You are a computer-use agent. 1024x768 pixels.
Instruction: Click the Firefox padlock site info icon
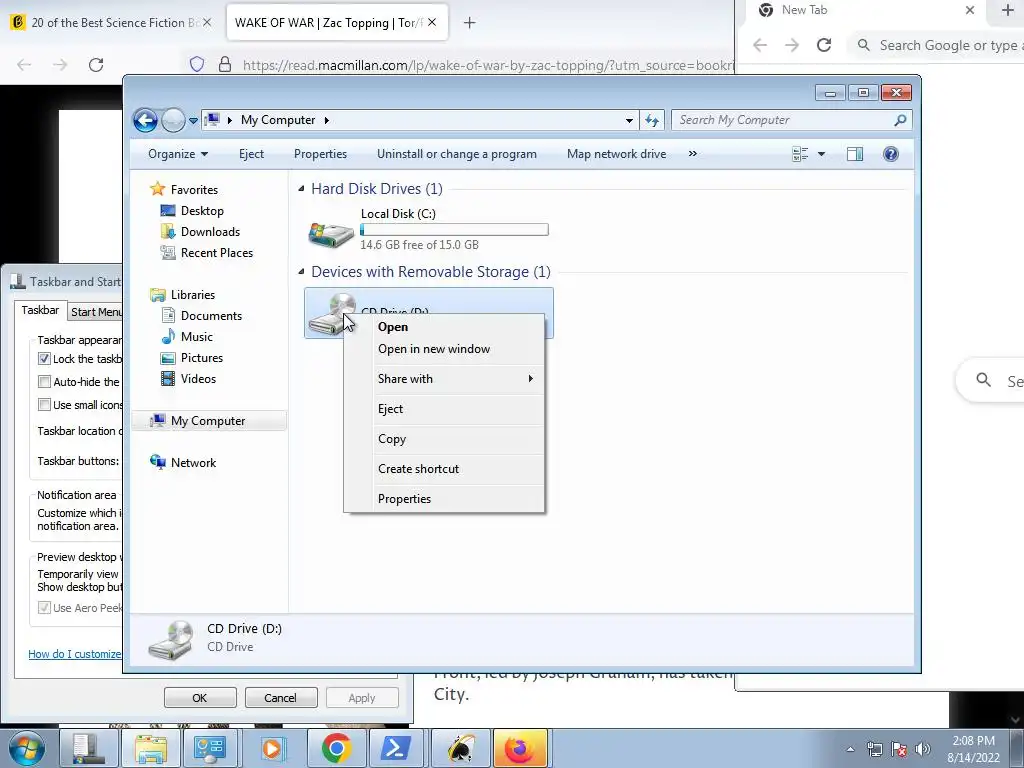point(225,64)
